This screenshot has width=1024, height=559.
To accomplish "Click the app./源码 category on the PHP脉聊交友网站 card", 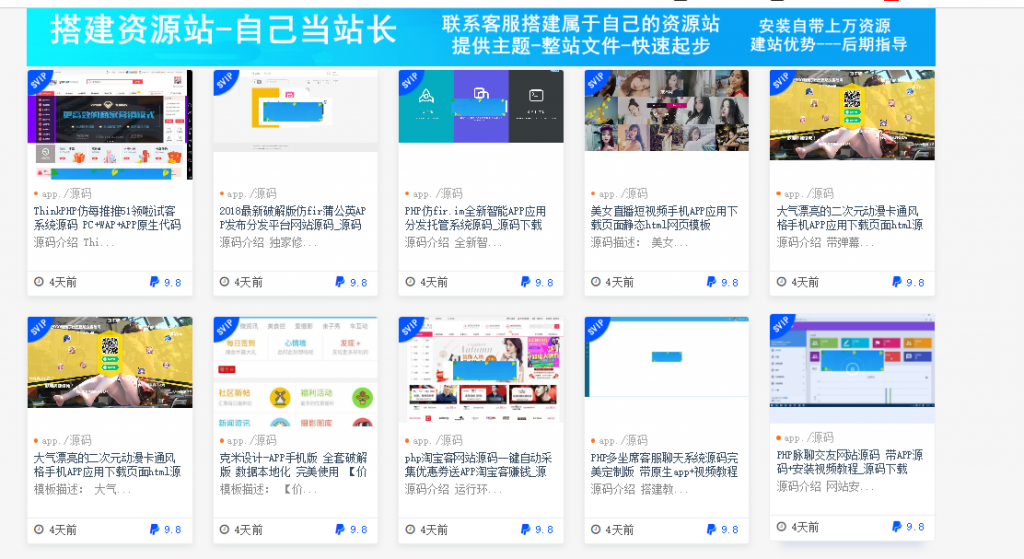I will (x=808, y=438).
